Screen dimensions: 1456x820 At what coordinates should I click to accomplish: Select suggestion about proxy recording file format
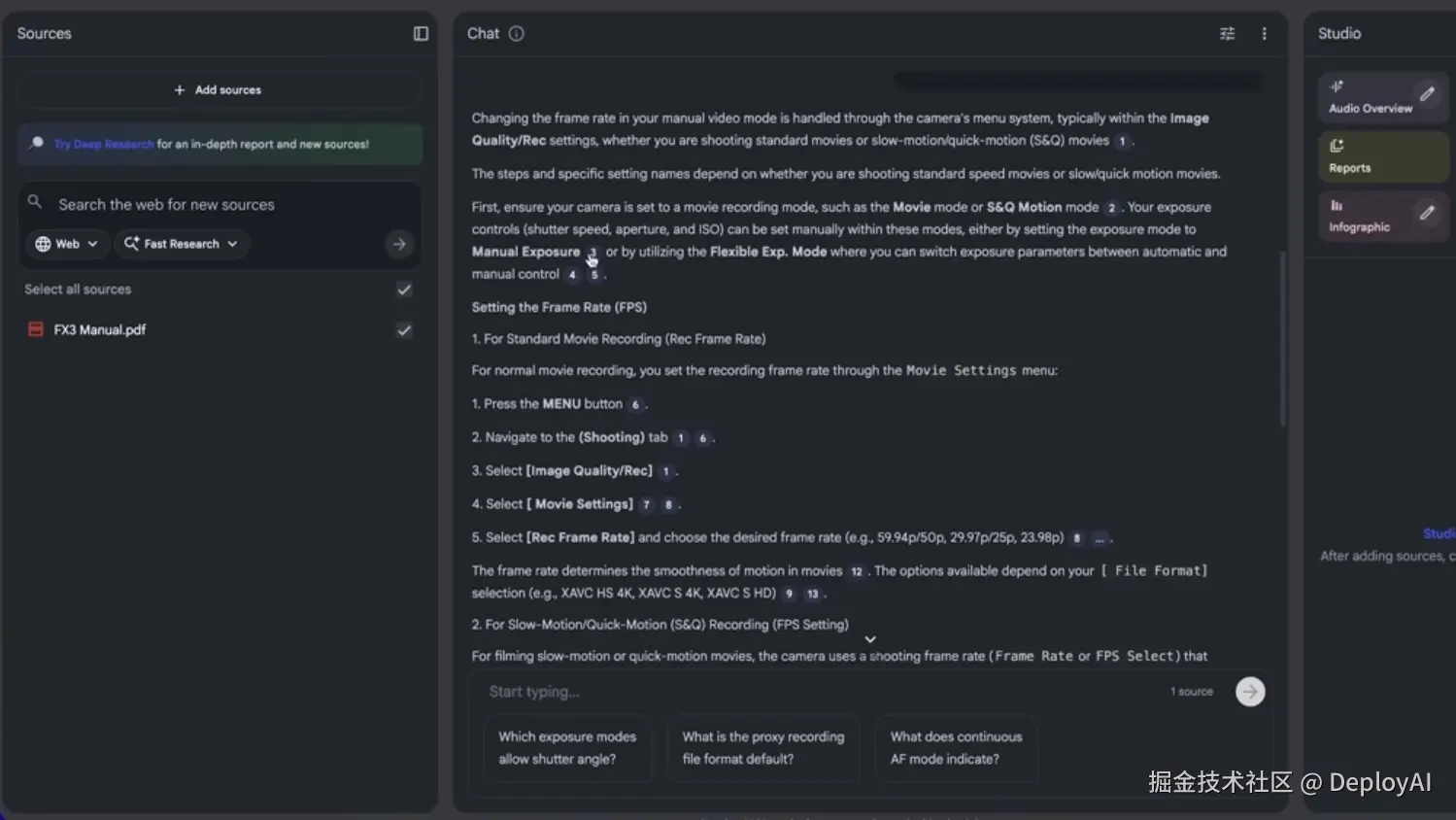point(763,748)
